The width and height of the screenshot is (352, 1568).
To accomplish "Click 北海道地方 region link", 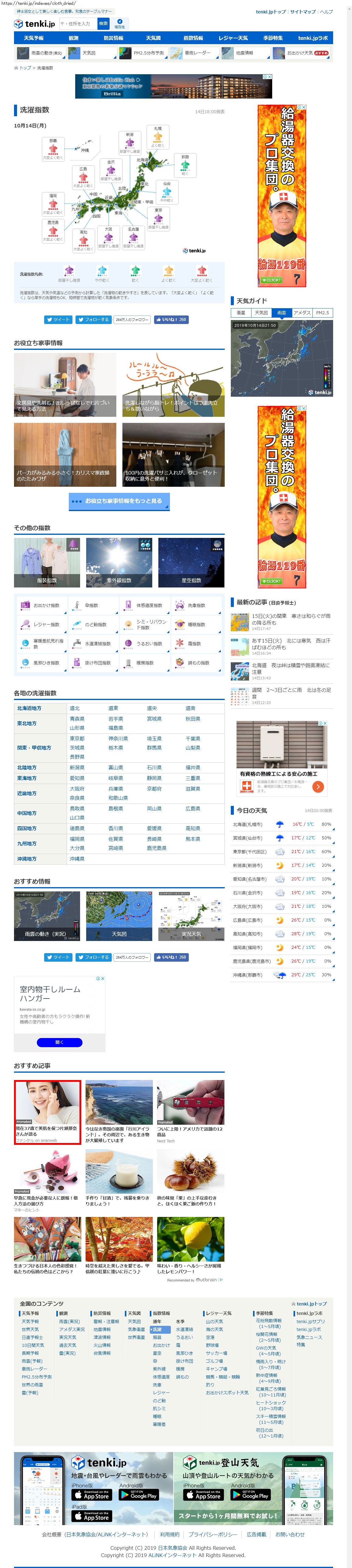I will tap(29, 709).
